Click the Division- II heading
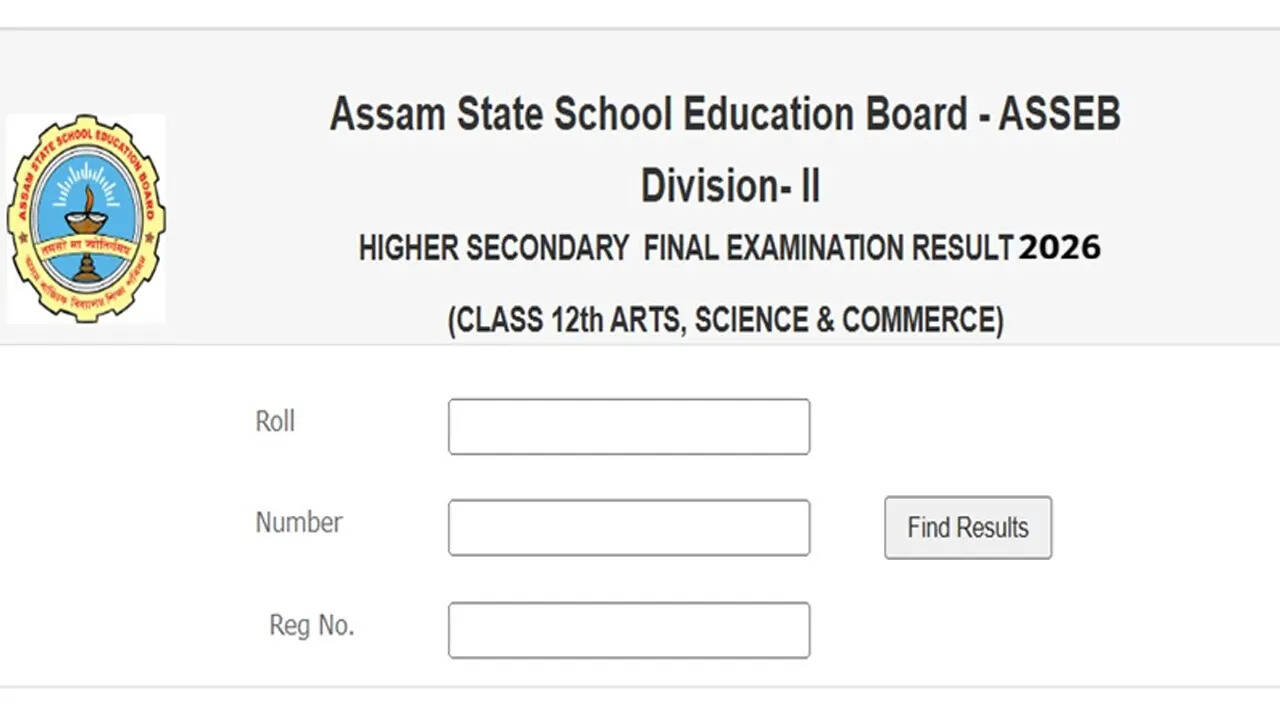This screenshot has width=1280, height=720. pyautogui.click(x=730, y=186)
